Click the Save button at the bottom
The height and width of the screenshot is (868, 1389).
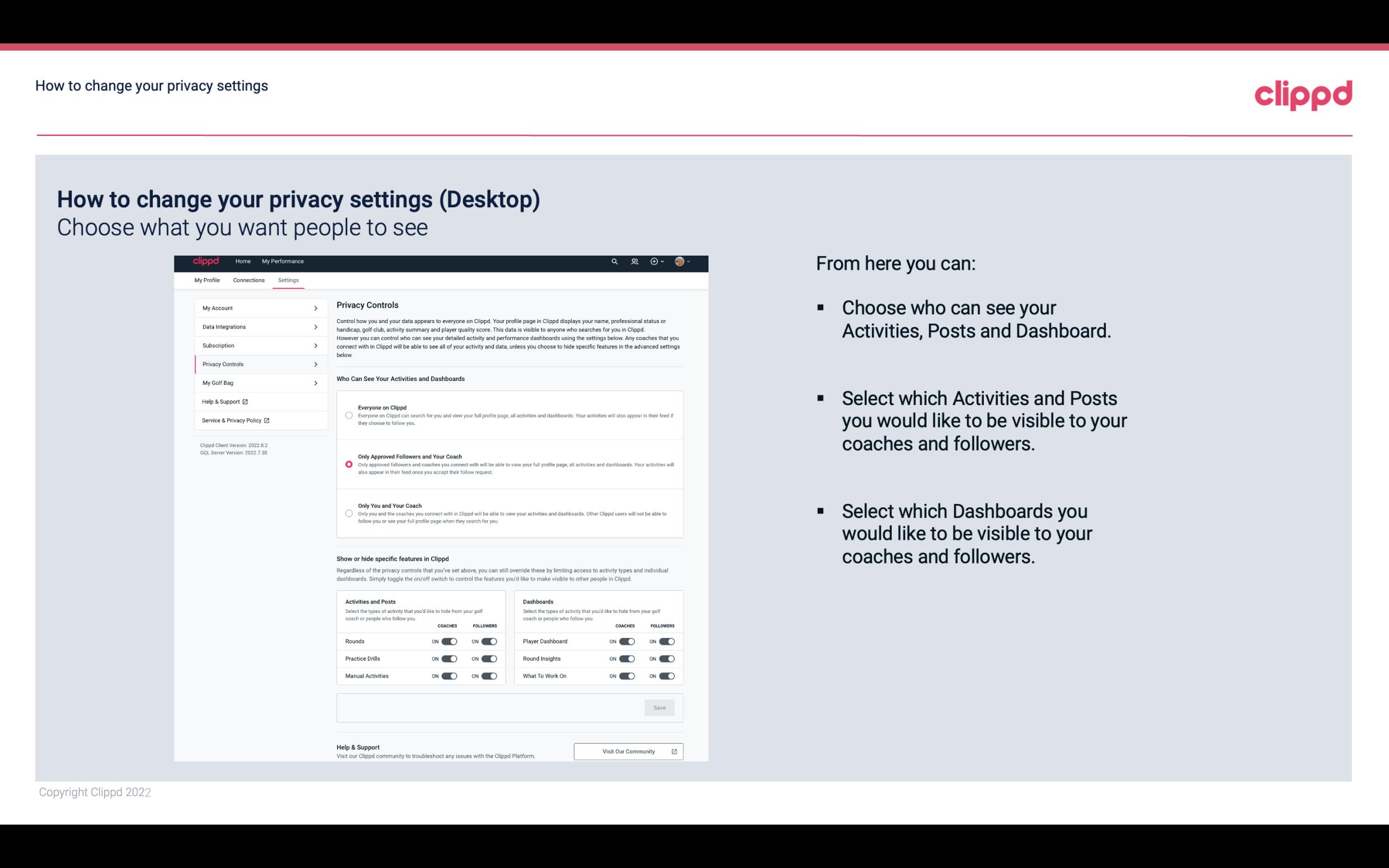click(660, 707)
